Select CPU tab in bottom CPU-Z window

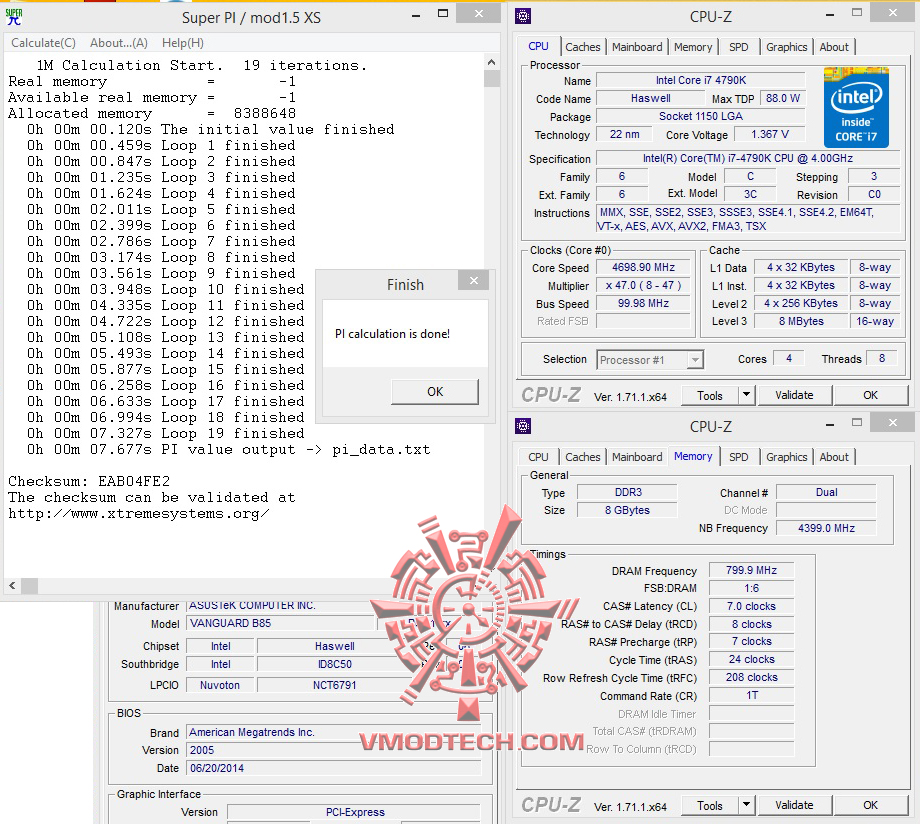pos(538,457)
